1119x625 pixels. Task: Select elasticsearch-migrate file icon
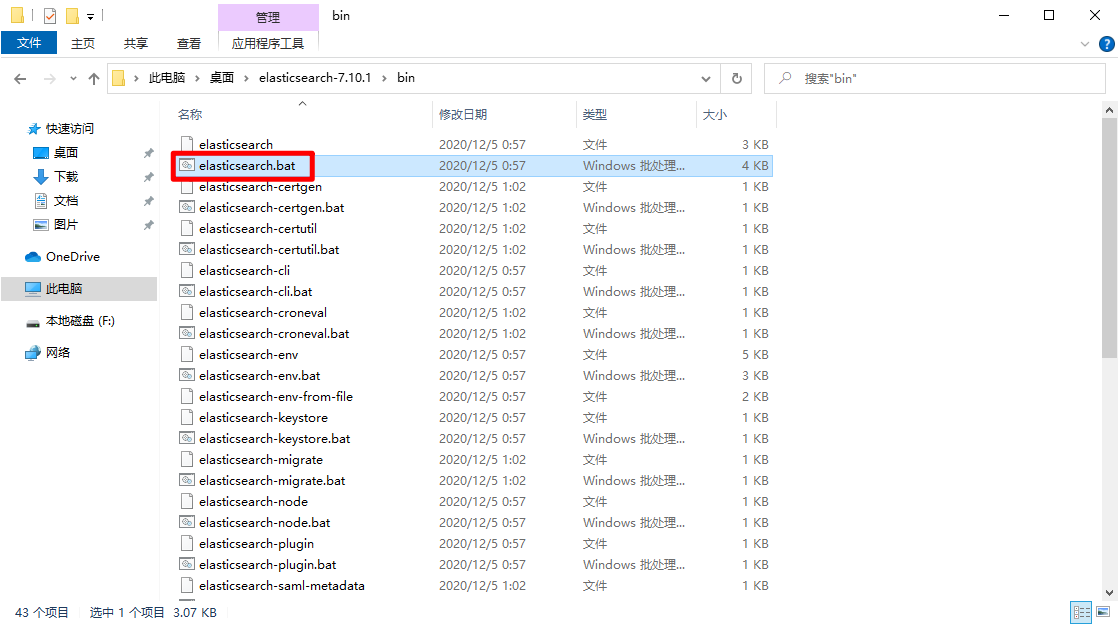(187, 459)
